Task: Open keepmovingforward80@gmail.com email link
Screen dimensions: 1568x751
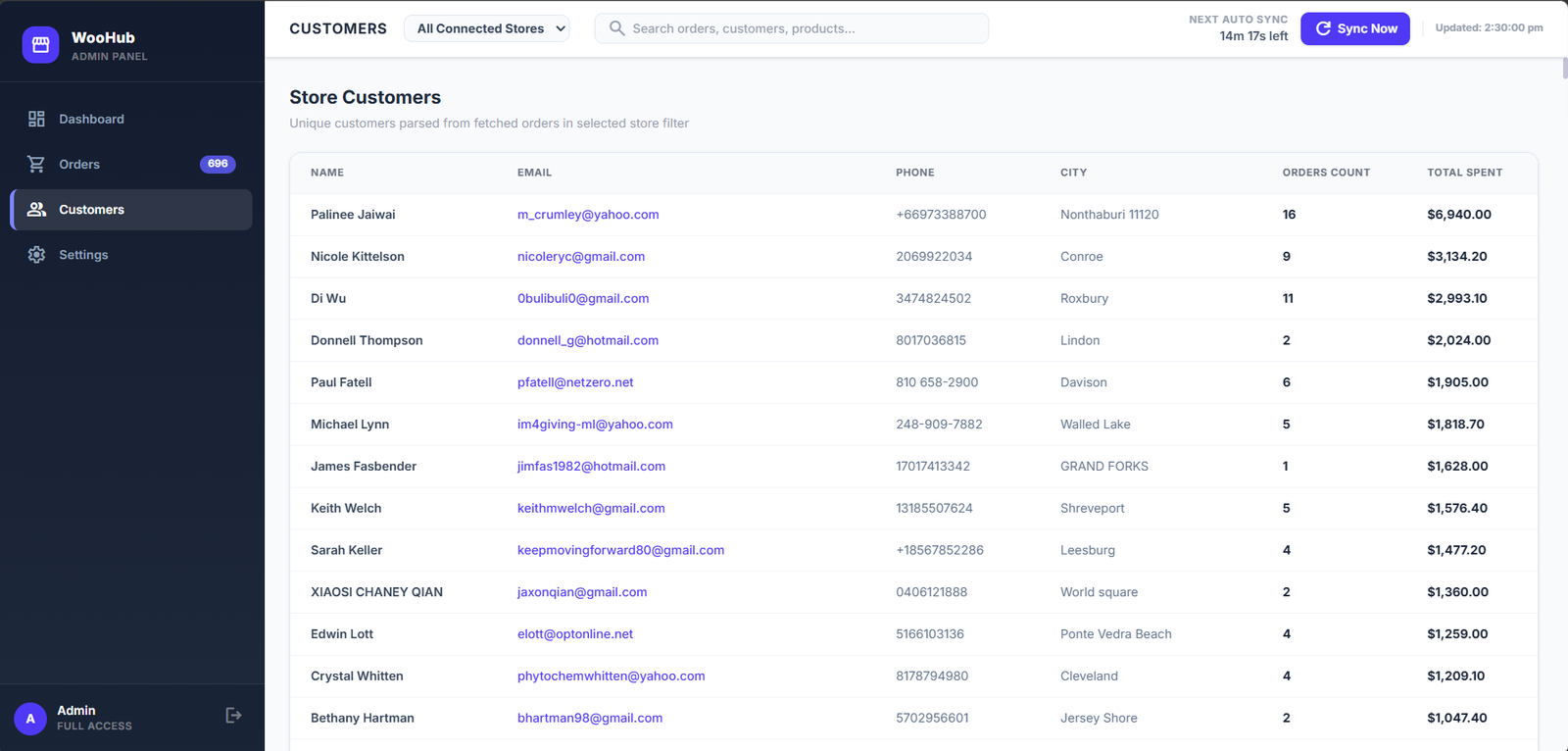Action: click(x=621, y=550)
